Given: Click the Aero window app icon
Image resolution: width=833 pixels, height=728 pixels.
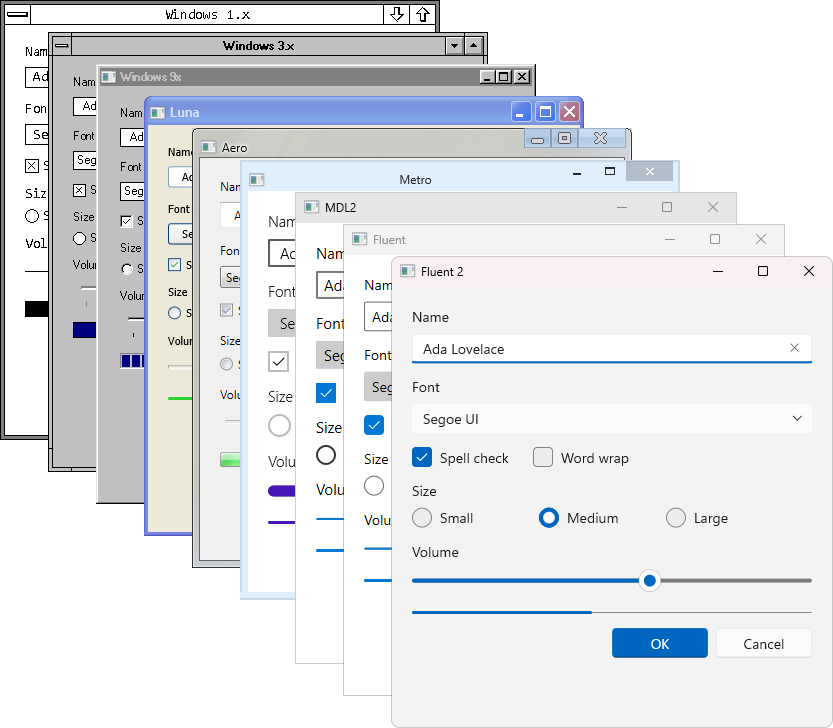Looking at the screenshot, I should 208,147.
